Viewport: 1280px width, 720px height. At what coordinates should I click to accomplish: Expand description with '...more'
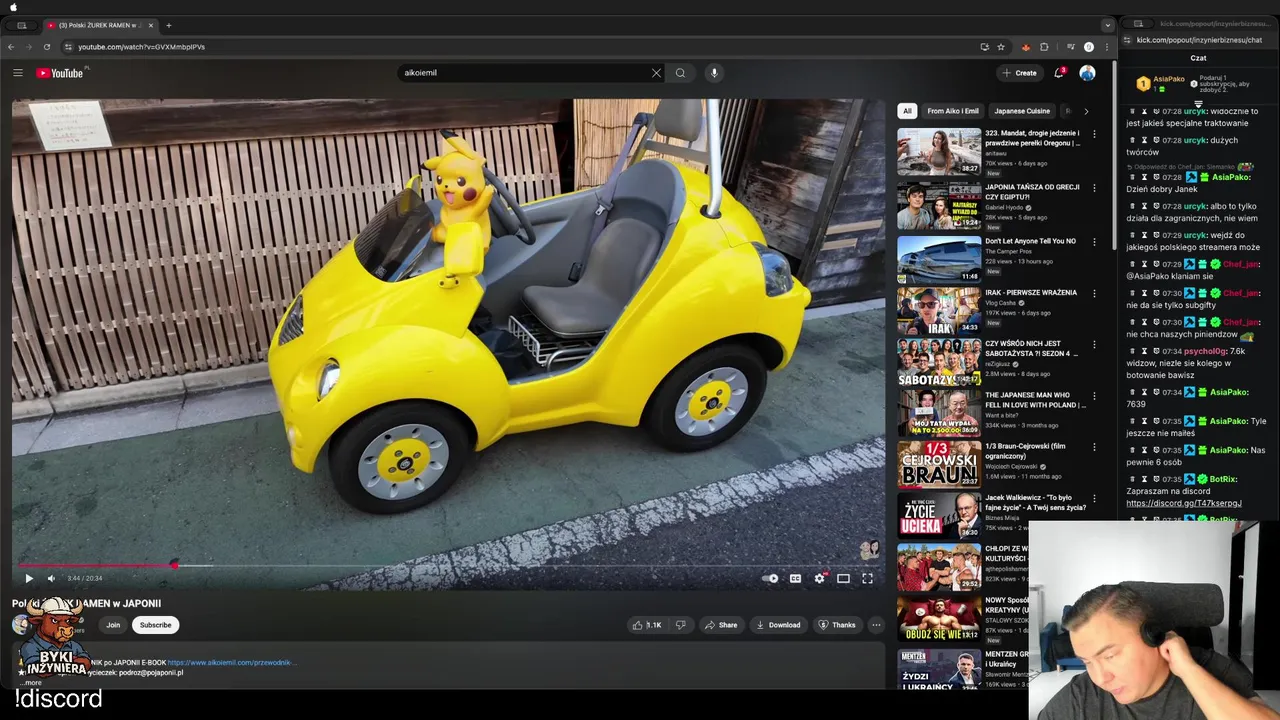[32, 683]
